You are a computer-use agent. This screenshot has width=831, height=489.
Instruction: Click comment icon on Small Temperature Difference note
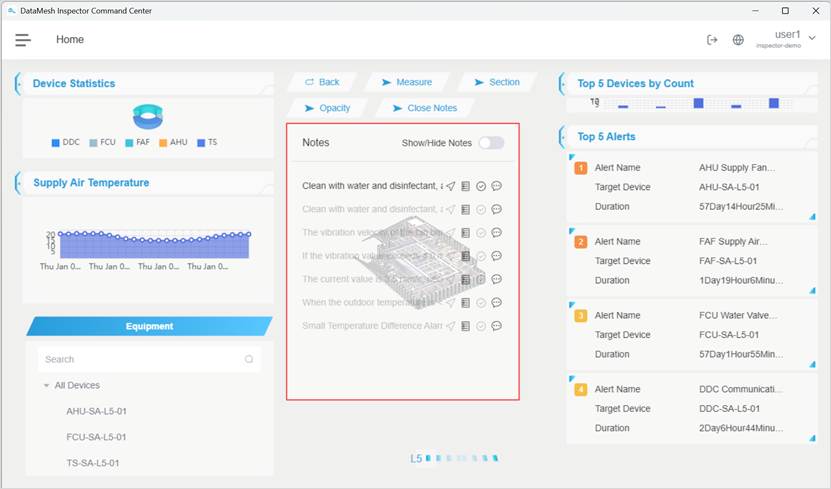(496, 326)
